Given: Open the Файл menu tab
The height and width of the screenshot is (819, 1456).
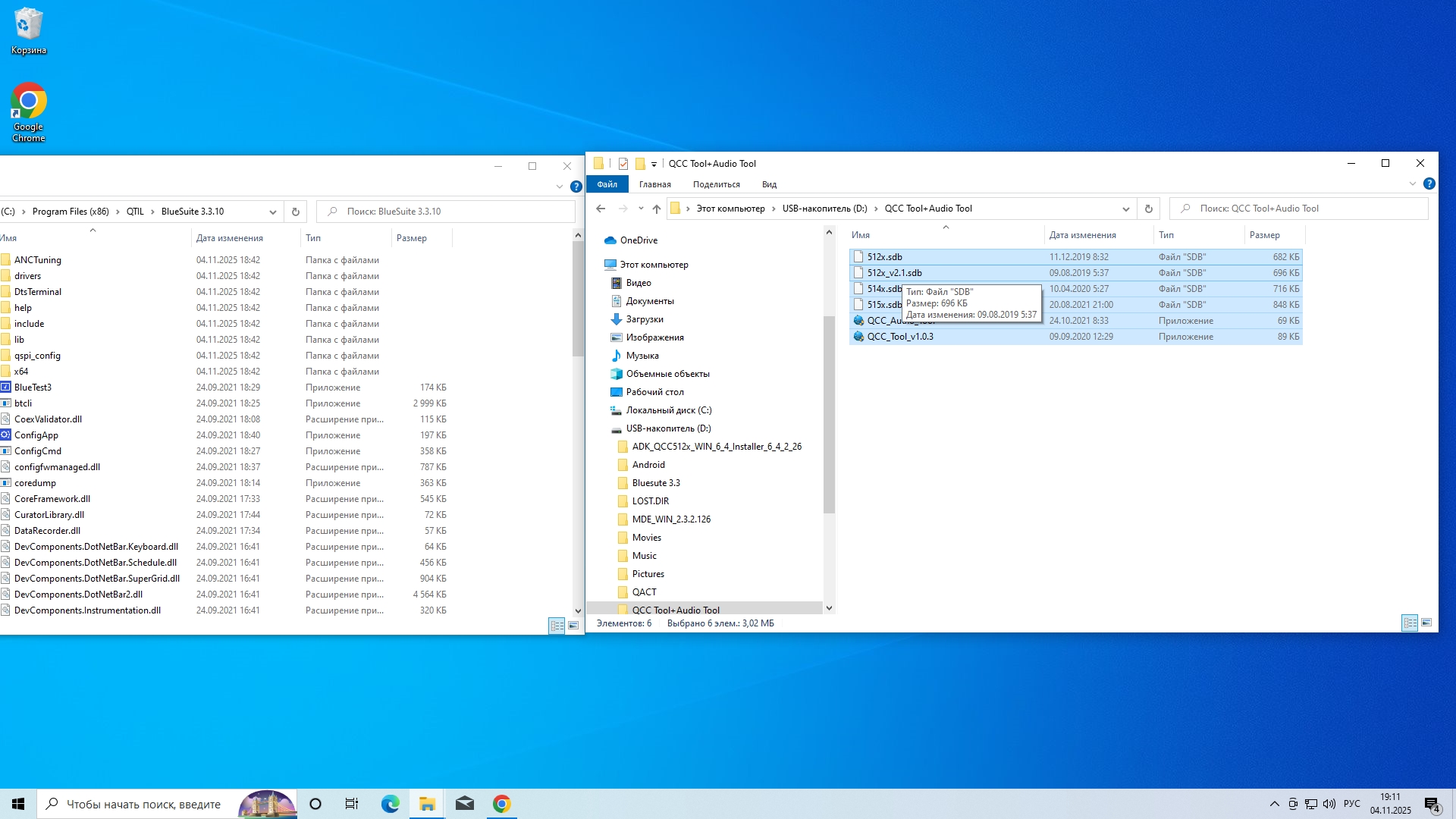Looking at the screenshot, I should click(607, 184).
